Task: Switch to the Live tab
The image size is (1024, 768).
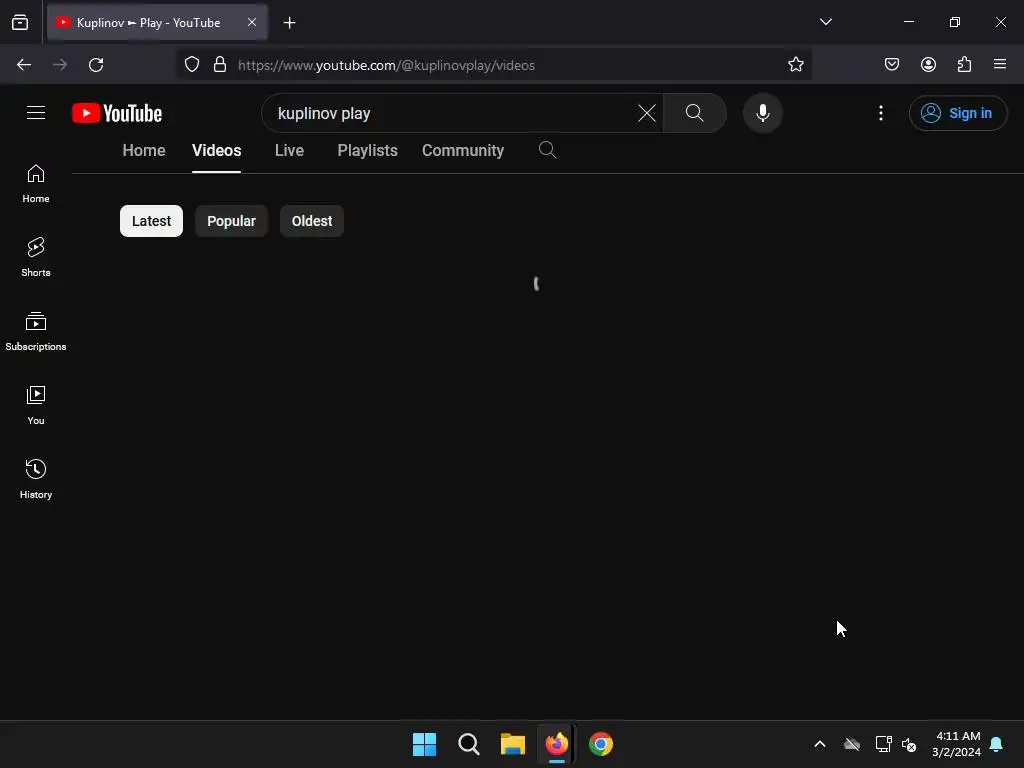Action: (289, 151)
